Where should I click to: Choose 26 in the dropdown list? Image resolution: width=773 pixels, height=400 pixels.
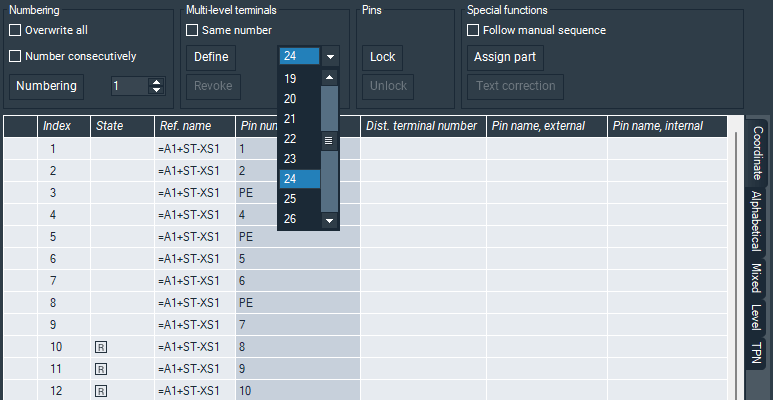click(x=290, y=219)
